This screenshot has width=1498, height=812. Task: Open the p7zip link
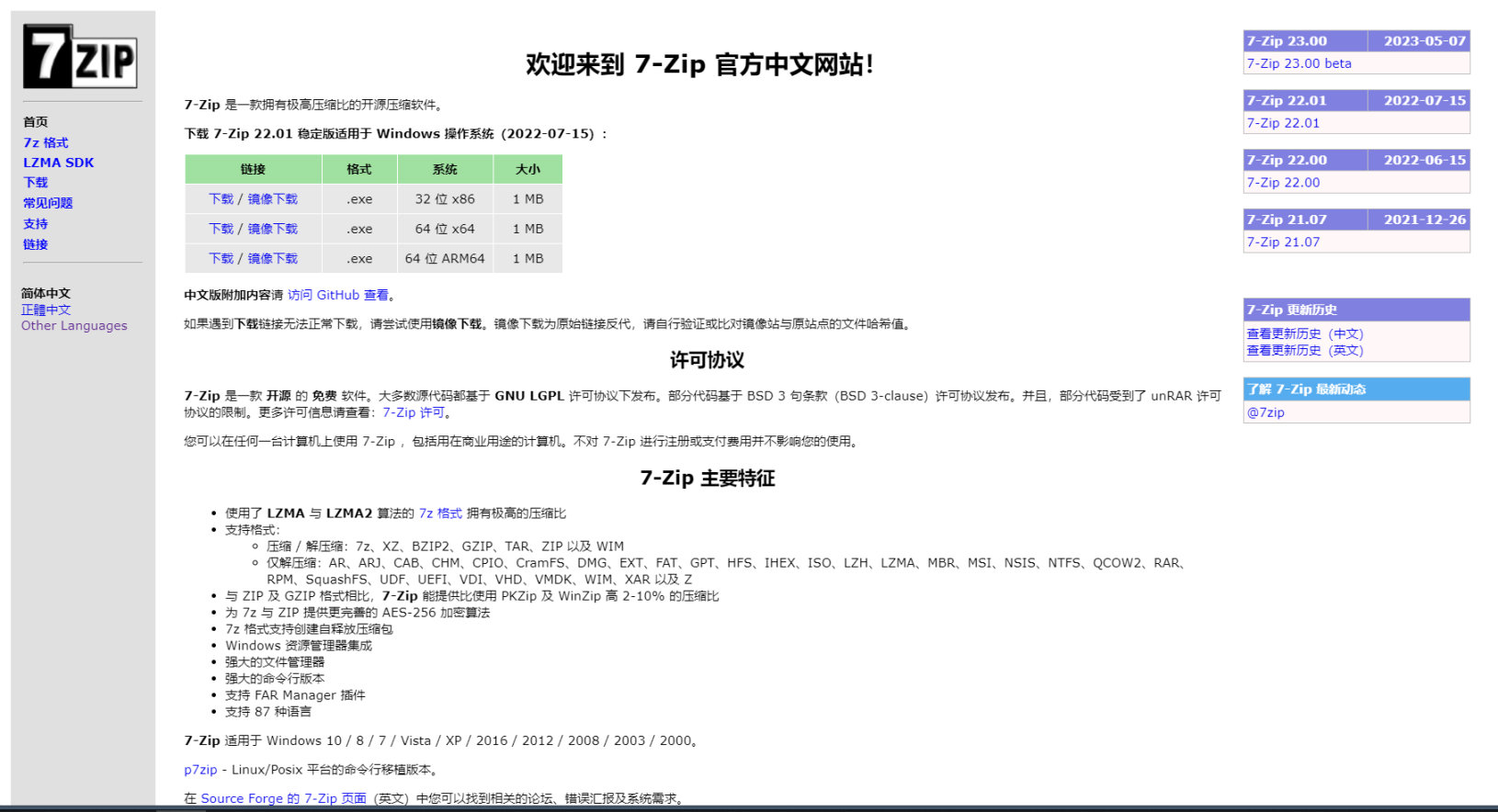click(200, 770)
